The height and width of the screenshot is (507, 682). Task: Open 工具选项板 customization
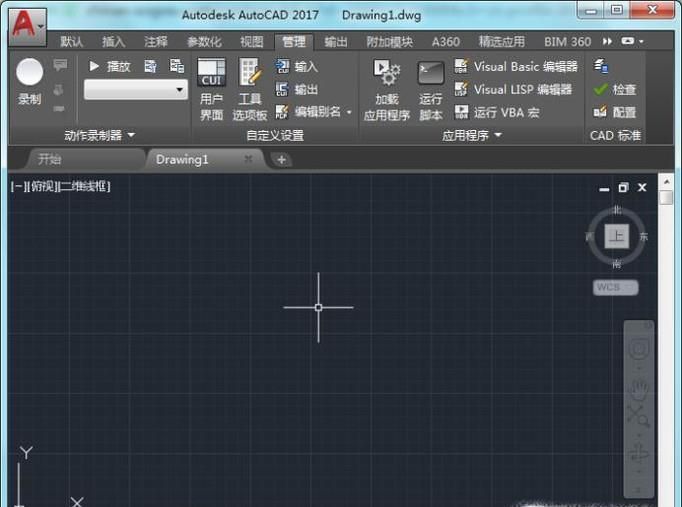[x=249, y=89]
